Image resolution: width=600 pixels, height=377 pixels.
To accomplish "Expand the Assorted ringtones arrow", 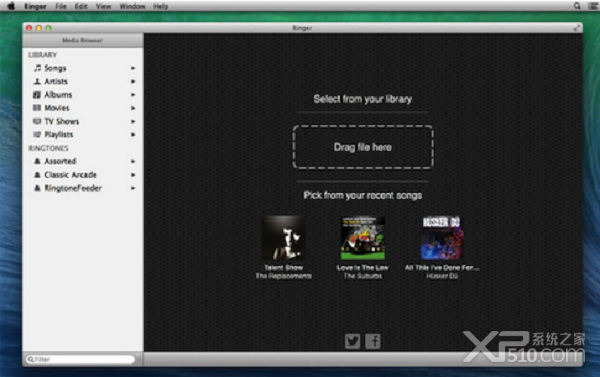I will click(x=133, y=161).
